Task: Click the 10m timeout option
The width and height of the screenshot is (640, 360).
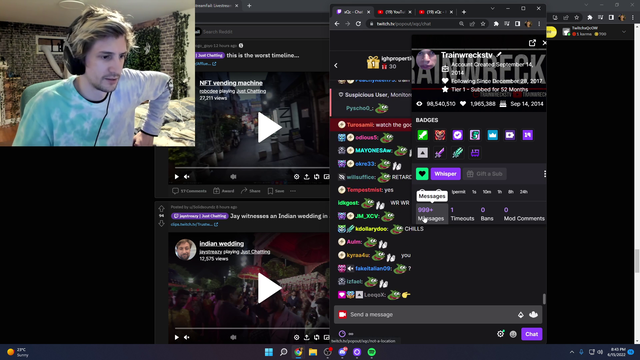Action: (487, 192)
